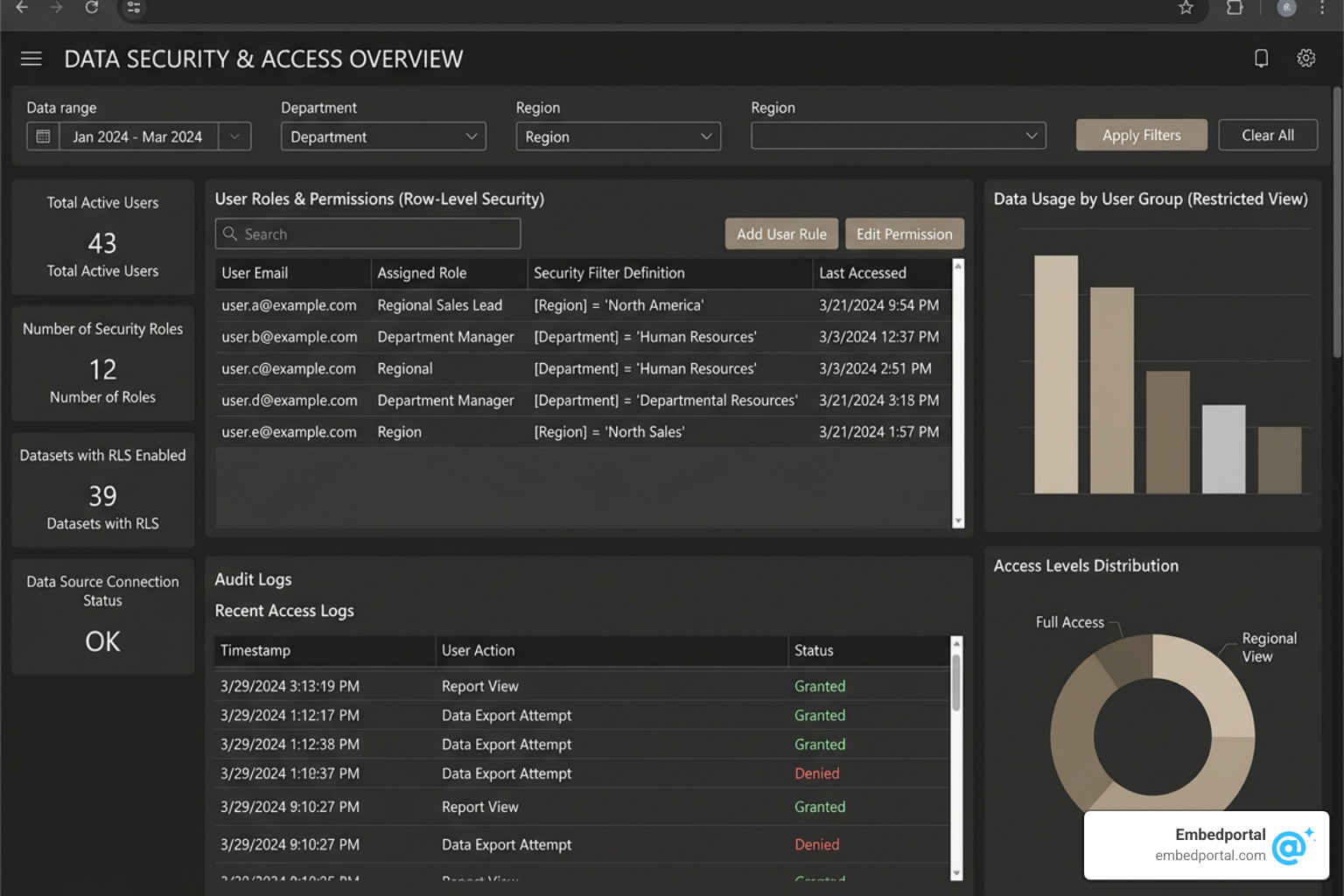The height and width of the screenshot is (896, 1344).
Task: Click the Full Access donut segment
Action: [x=1127, y=661]
